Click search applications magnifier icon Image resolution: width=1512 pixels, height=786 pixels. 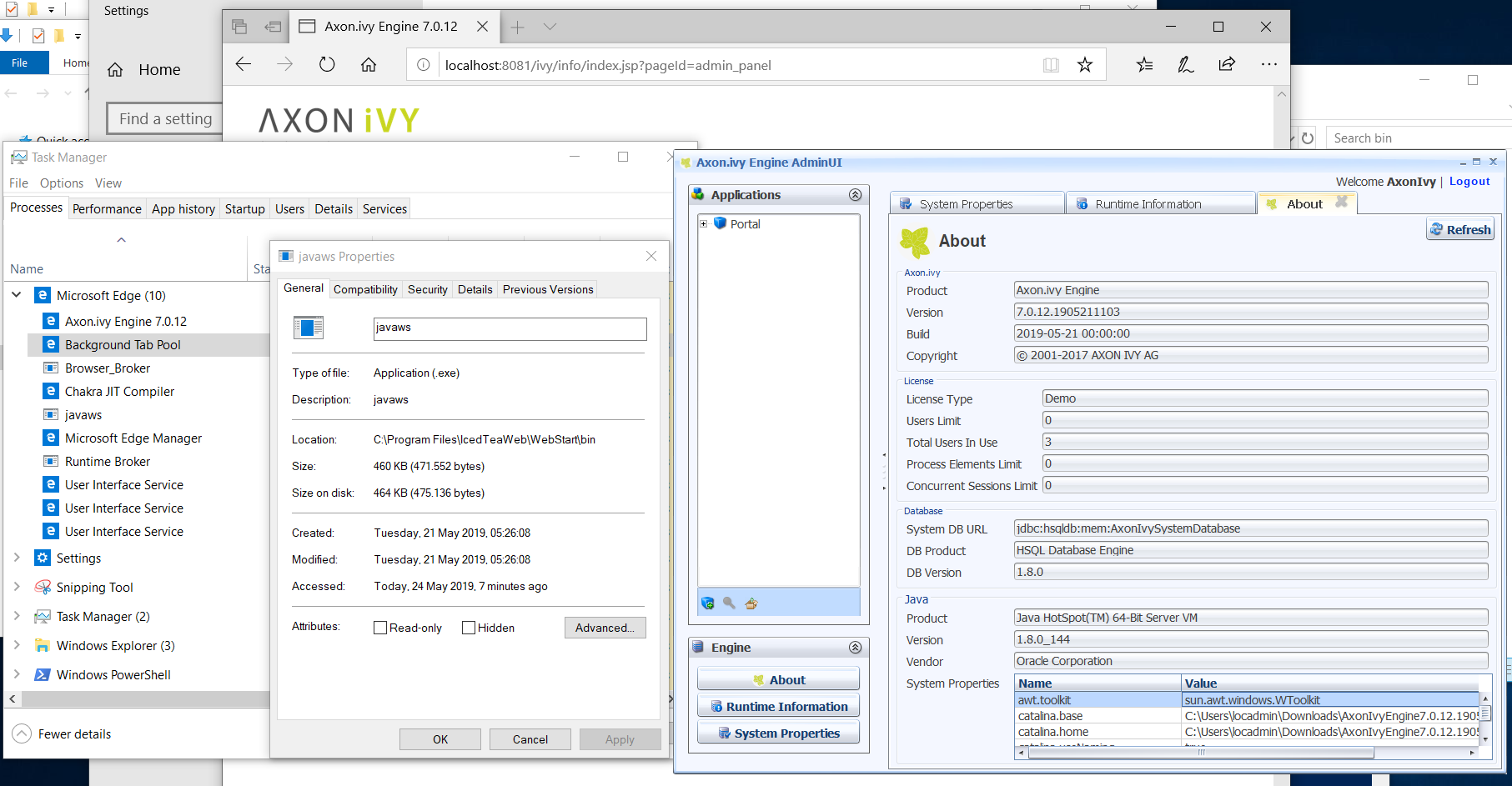tap(730, 603)
